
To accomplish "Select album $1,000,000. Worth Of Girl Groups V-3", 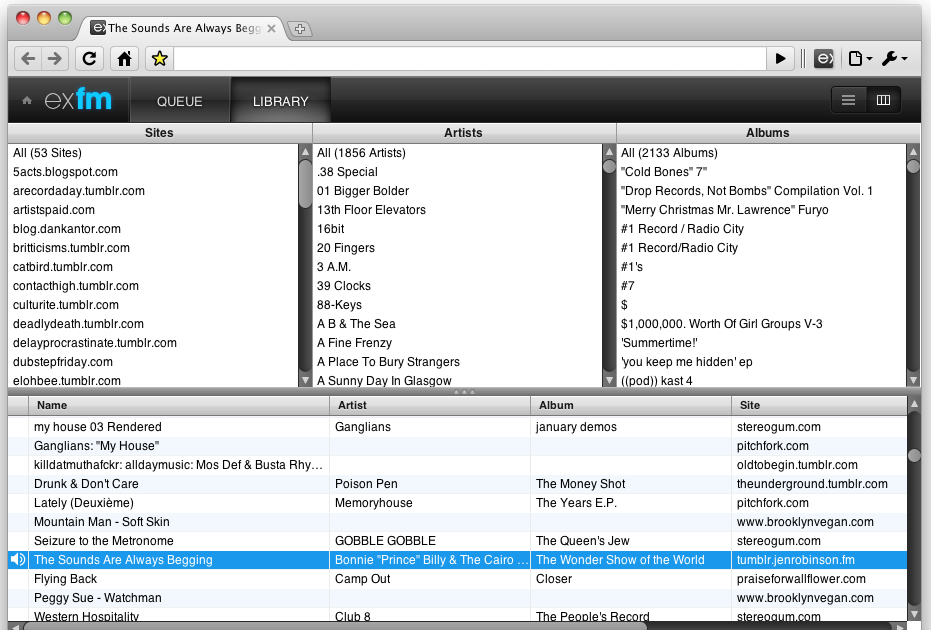I will tap(762, 324).
